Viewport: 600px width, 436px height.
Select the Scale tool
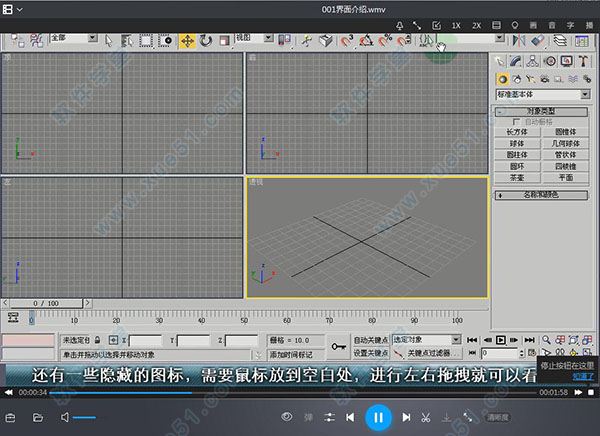[x=224, y=41]
